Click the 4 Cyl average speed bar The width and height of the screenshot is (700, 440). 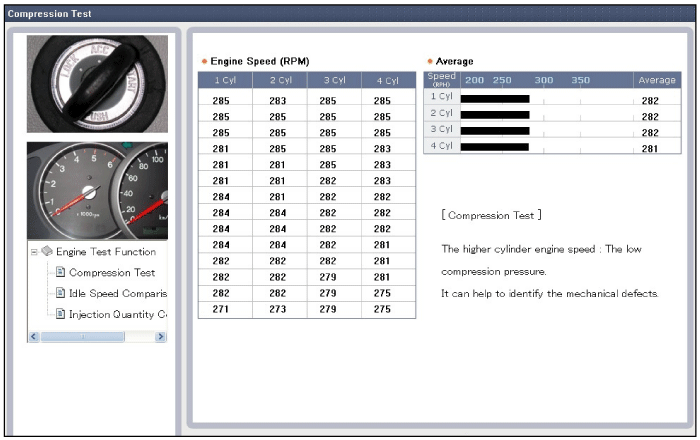point(495,147)
